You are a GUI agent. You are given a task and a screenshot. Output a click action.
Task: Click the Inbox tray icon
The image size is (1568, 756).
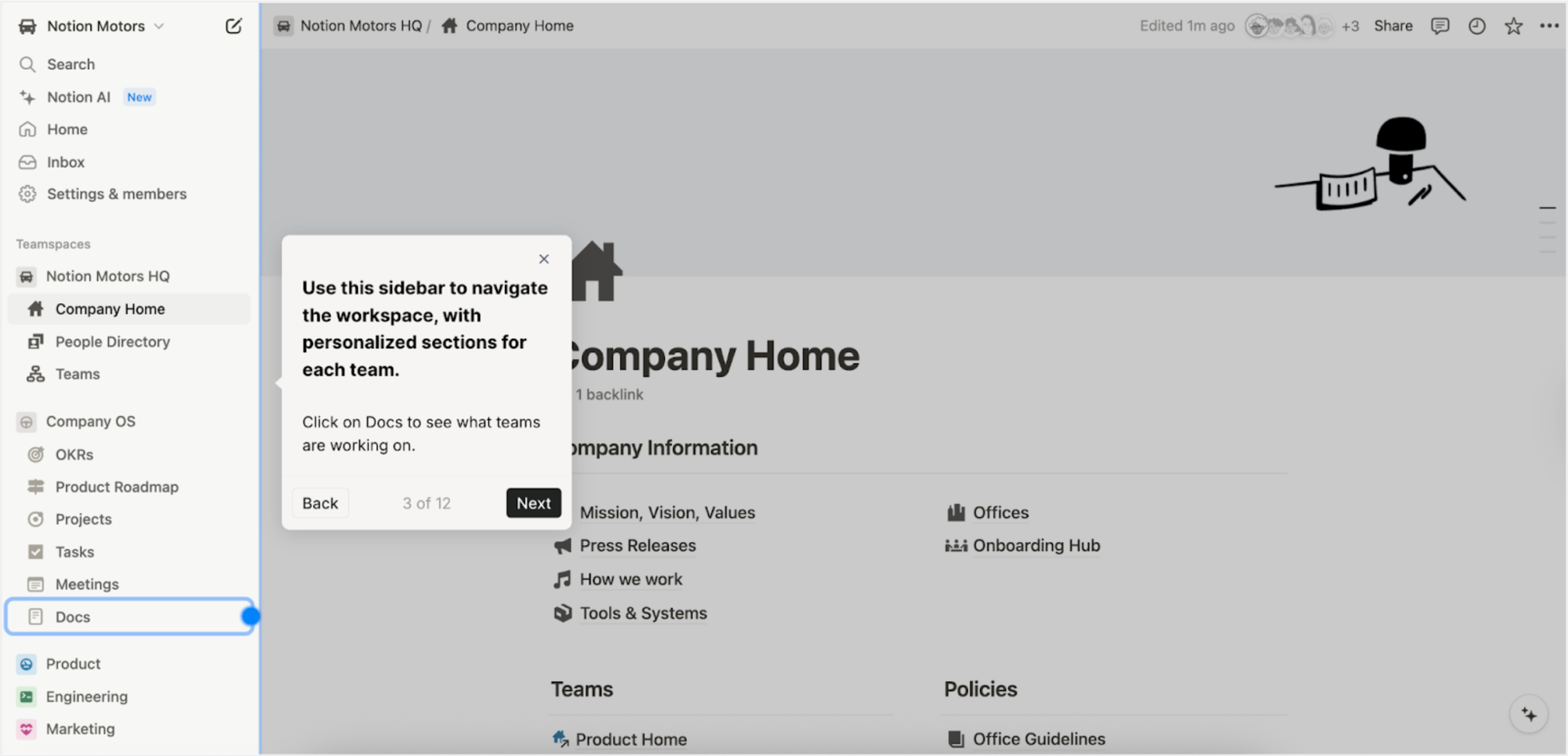(x=27, y=162)
